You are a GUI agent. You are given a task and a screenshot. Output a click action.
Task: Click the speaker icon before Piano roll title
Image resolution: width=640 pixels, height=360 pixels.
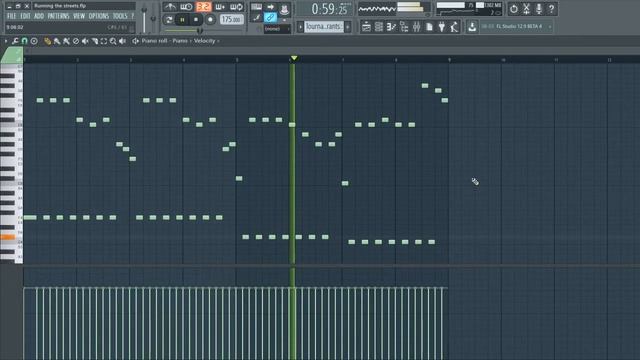click(x=135, y=41)
